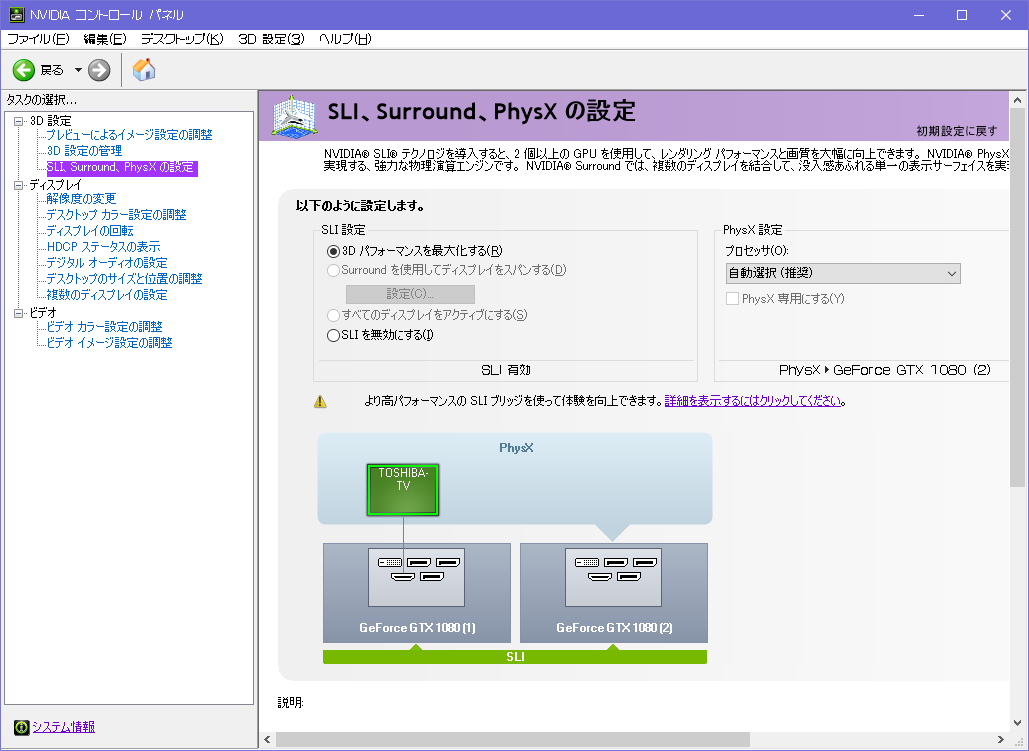This screenshot has width=1029, height=751.
Task: Open ビデオ イメージ設定の調整
Action: coord(109,343)
